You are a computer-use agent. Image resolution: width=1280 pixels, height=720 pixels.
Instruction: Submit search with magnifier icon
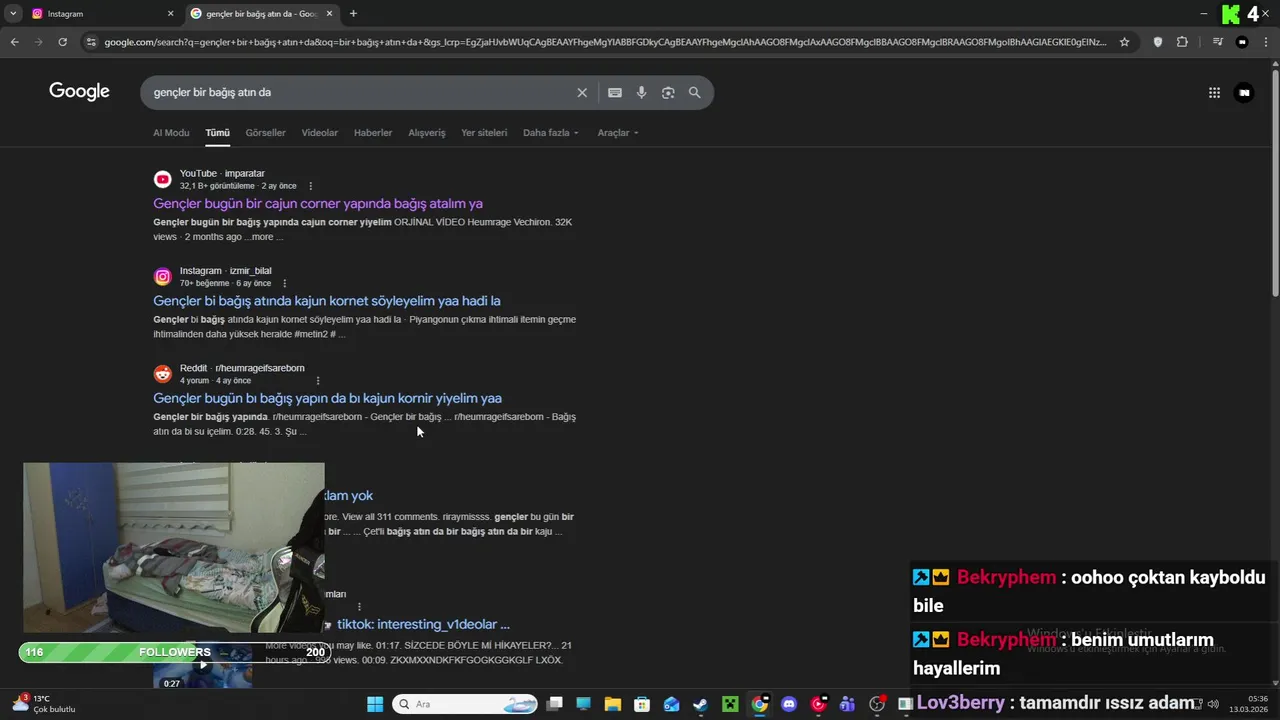(695, 93)
